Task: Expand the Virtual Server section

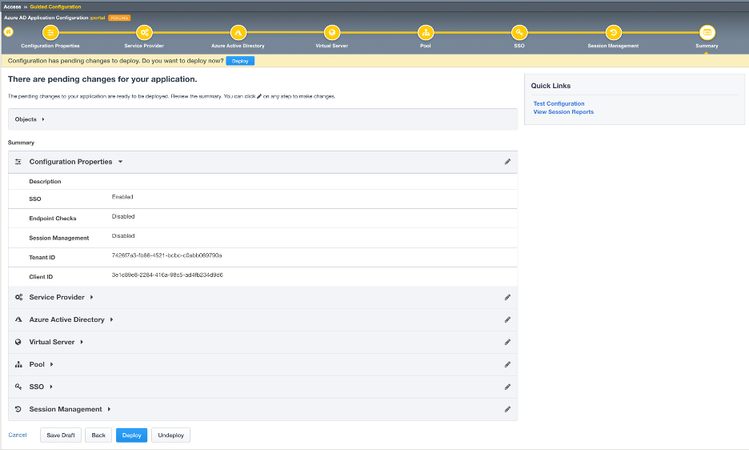Action: click(x=82, y=342)
